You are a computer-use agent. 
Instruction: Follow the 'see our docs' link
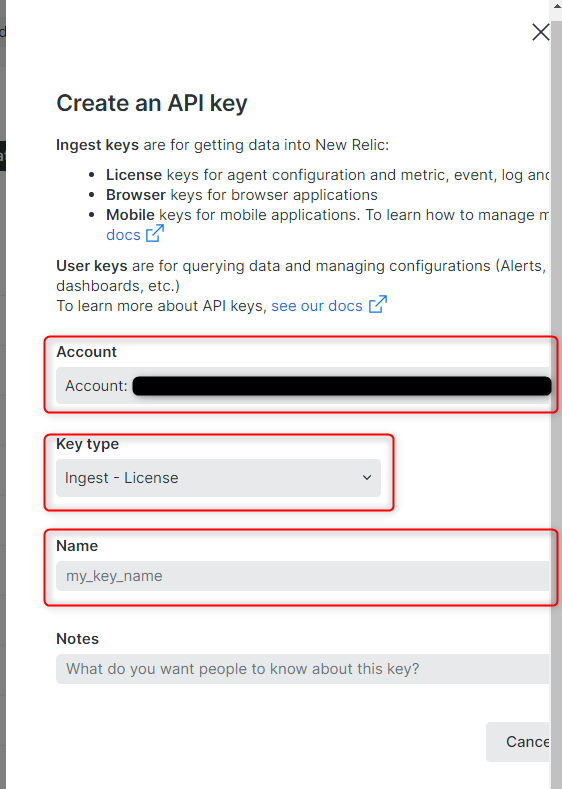tap(317, 306)
